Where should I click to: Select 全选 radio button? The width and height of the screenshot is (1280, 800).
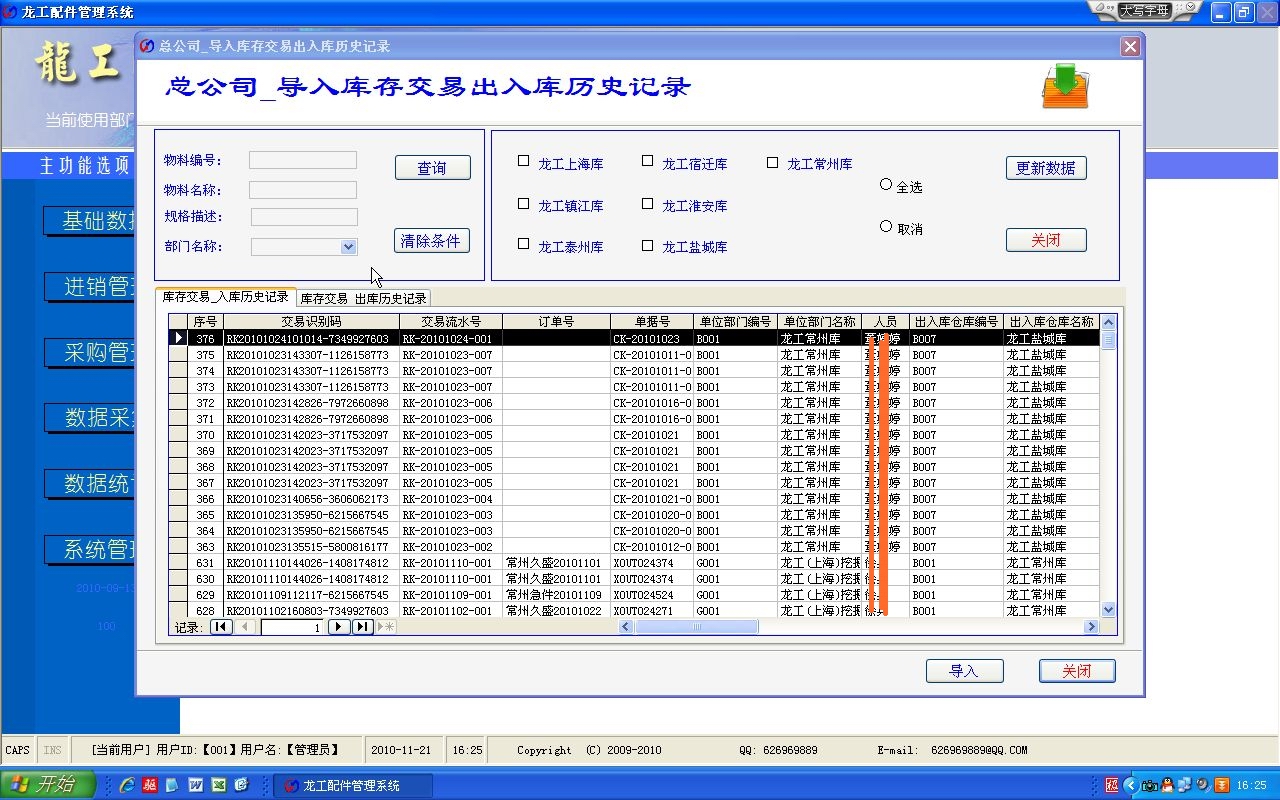(886, 184)
